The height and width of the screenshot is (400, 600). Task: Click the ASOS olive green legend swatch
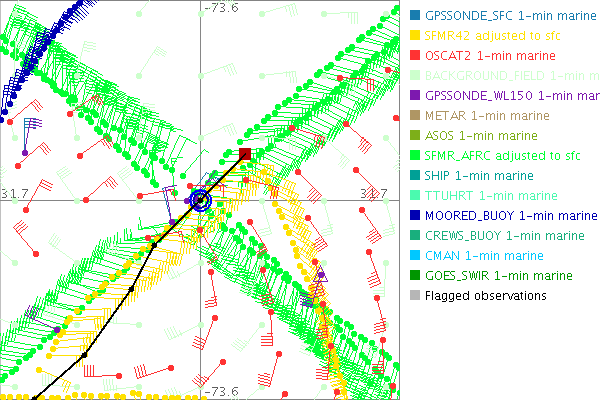[x=414, y=136]
